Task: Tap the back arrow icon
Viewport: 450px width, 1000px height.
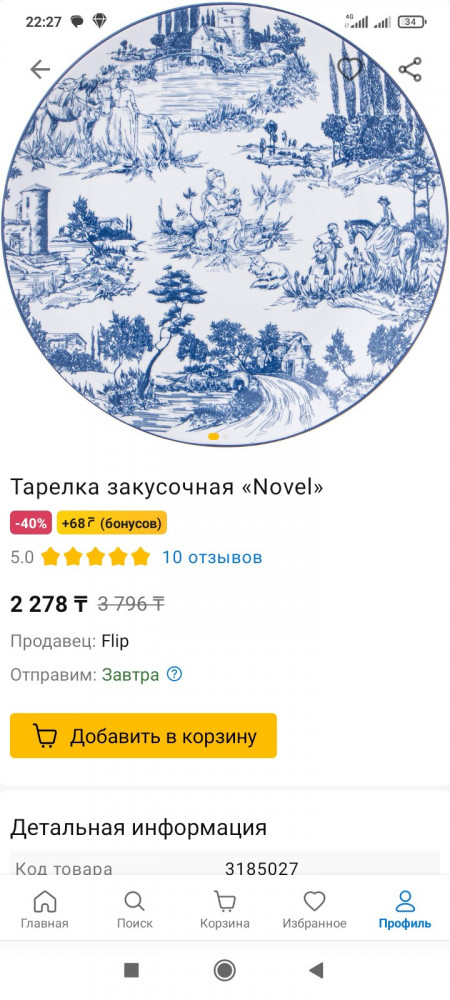Action: pos(40,70)
